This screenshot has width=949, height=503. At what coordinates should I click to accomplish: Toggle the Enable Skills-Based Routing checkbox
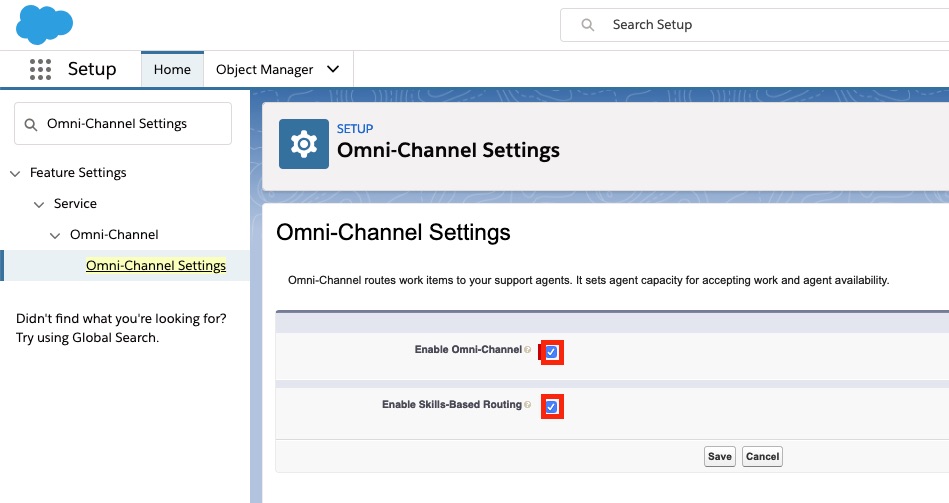click(x=551, y=407)
